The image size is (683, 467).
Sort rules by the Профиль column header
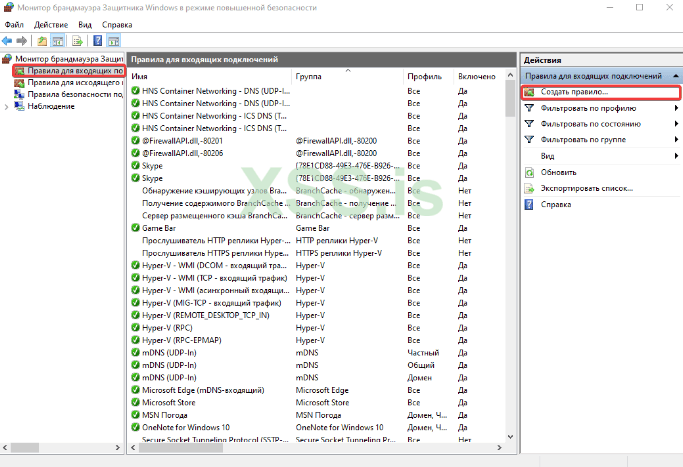[x=428, y=76]
